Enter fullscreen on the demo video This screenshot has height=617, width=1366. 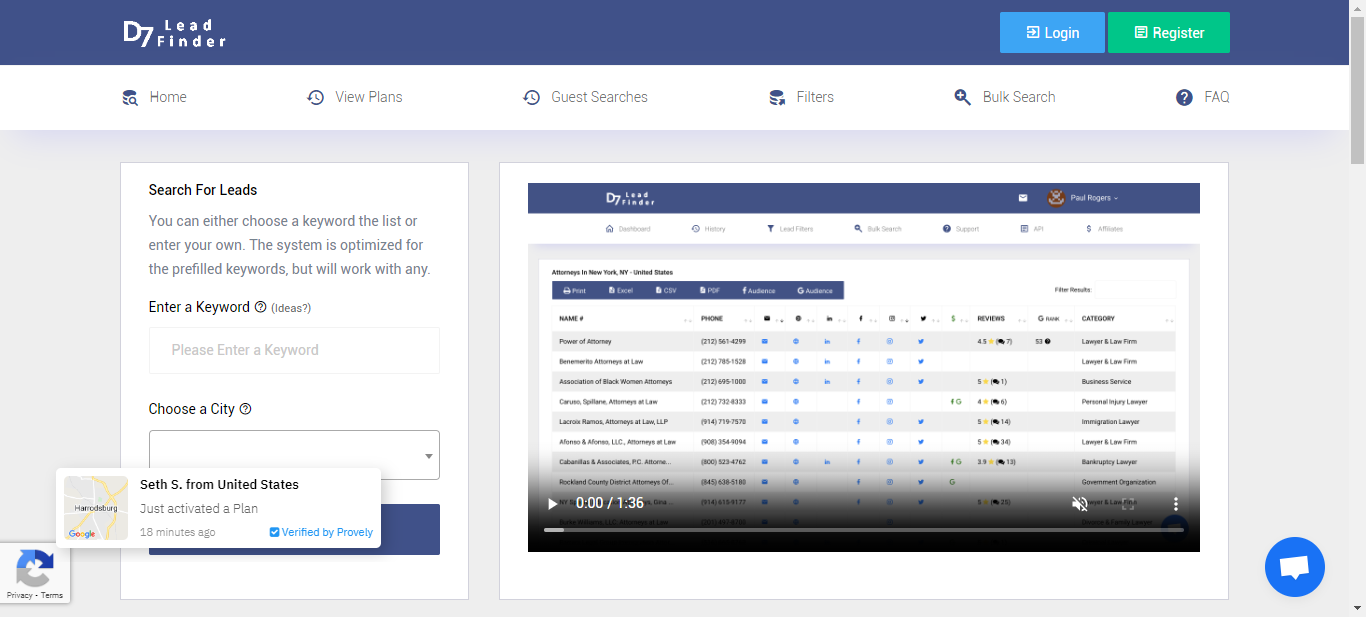(1128, 504)
